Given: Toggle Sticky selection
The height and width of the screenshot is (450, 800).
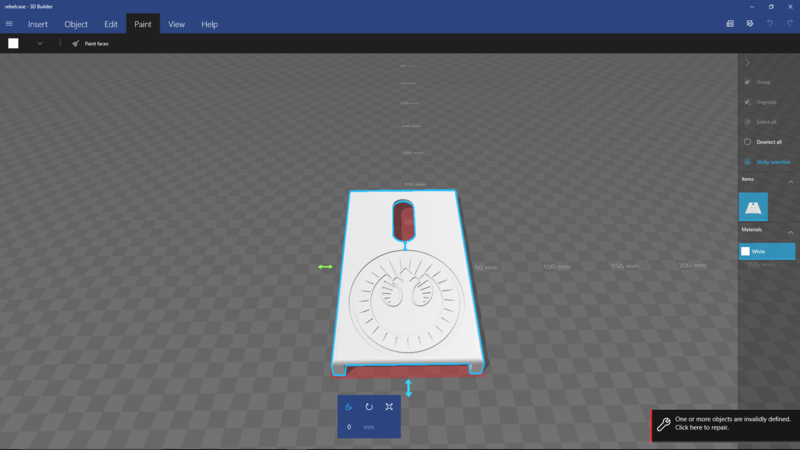Looking at the screenshot, I should tap(767, 162).
